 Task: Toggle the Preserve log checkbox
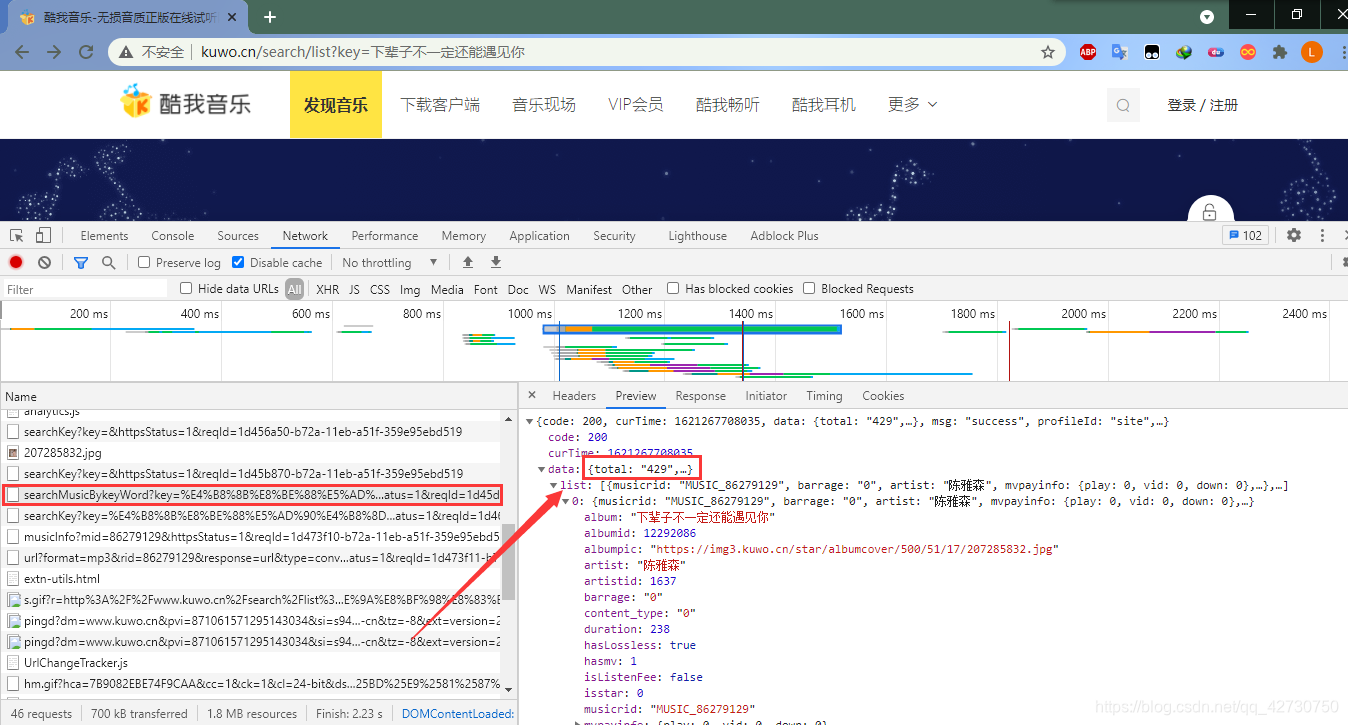click(x=144, y=262)
